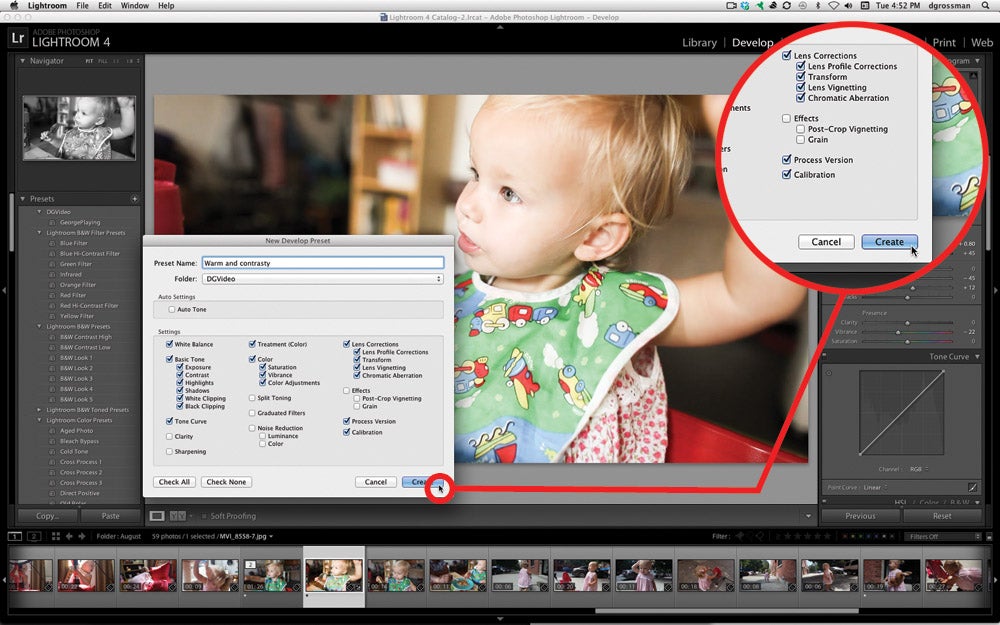Switch to the Print module
This screenshot has height=625, width=1000.
[944, 43]
